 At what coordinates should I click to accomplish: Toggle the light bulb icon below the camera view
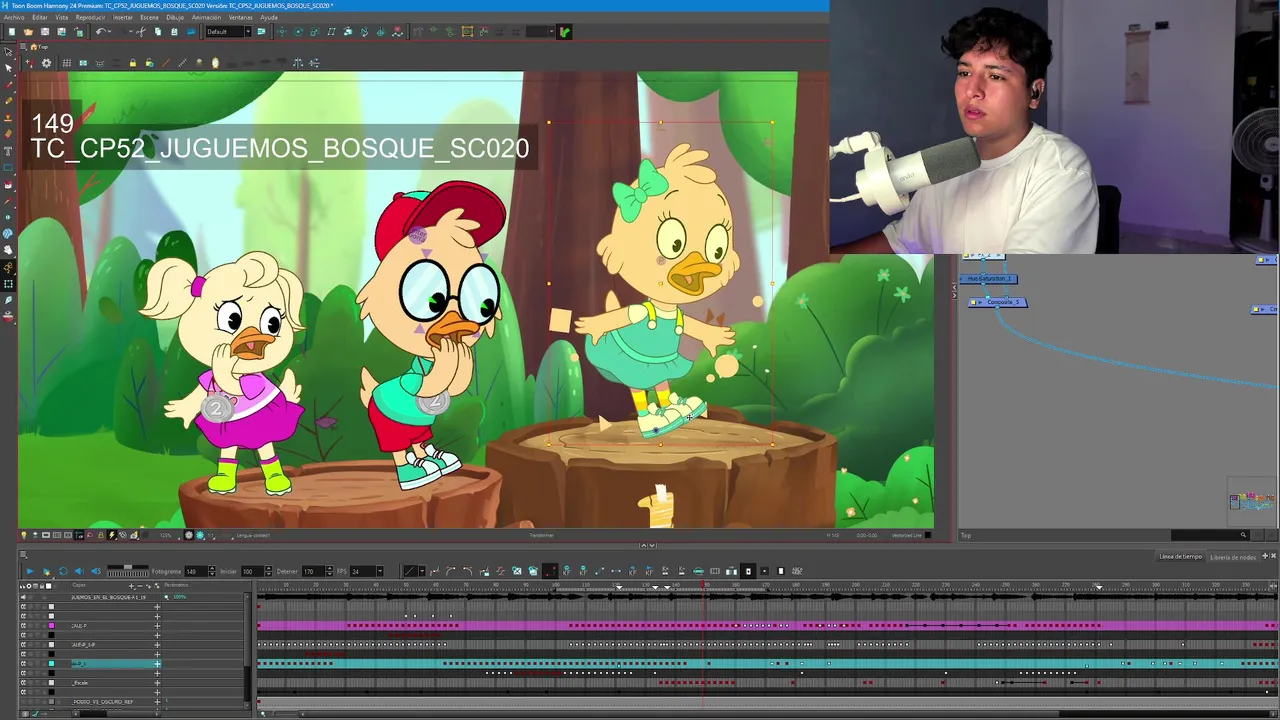click(x=24, y=535)
